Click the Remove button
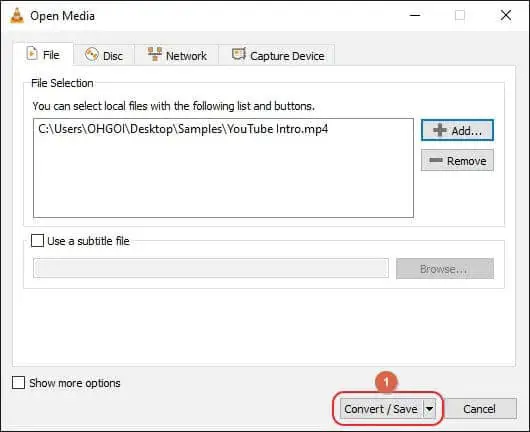This screenshot has height=432, width=530. tap(457, 161)
